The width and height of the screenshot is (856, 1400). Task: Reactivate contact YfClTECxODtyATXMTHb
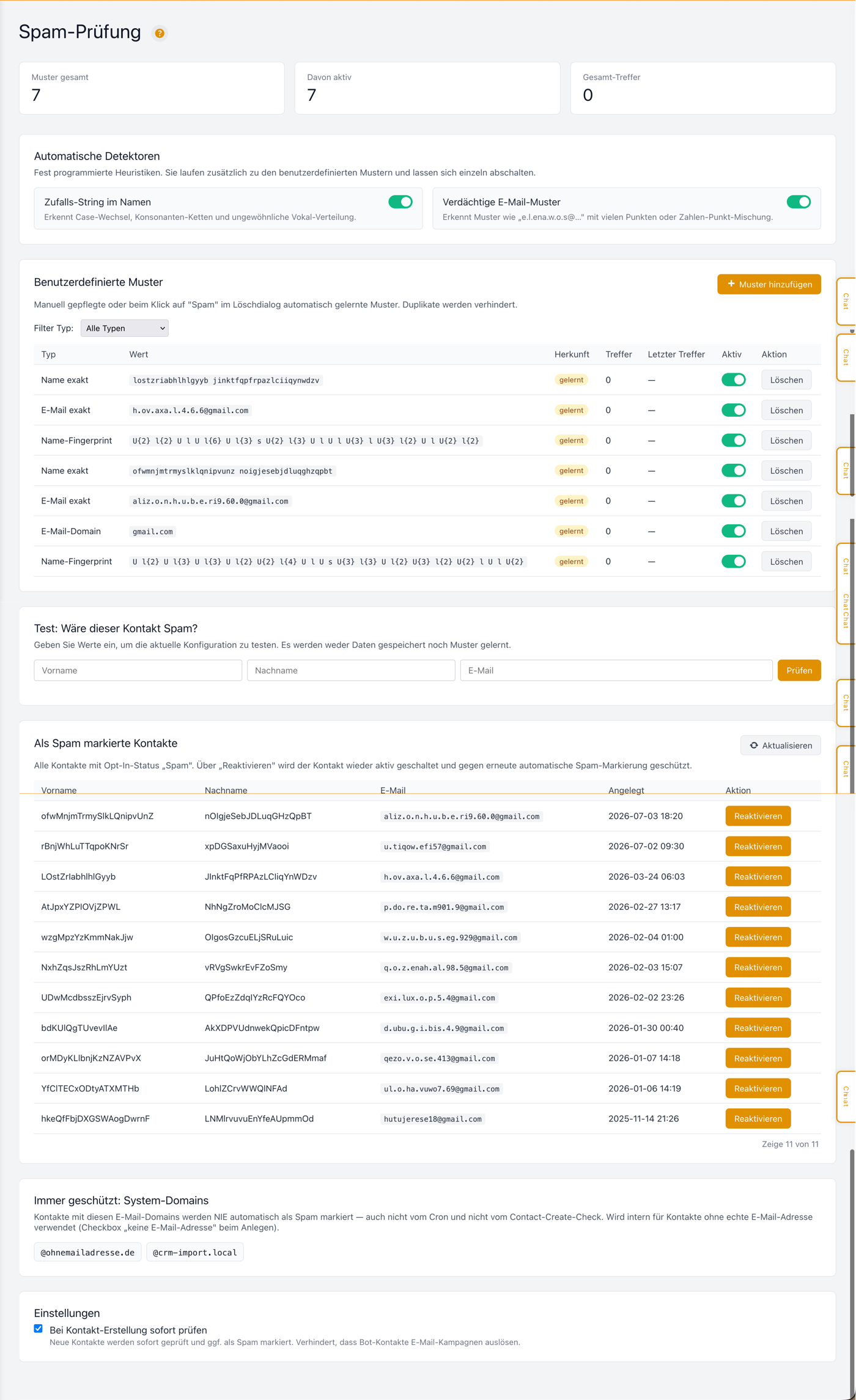[x=758, y=1088]
